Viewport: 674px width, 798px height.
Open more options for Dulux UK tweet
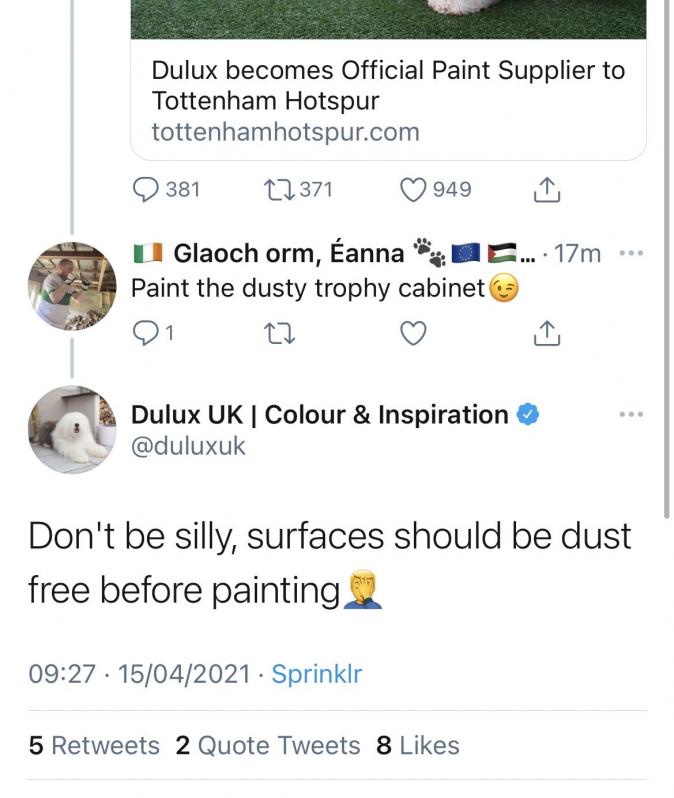coord(631,414)
